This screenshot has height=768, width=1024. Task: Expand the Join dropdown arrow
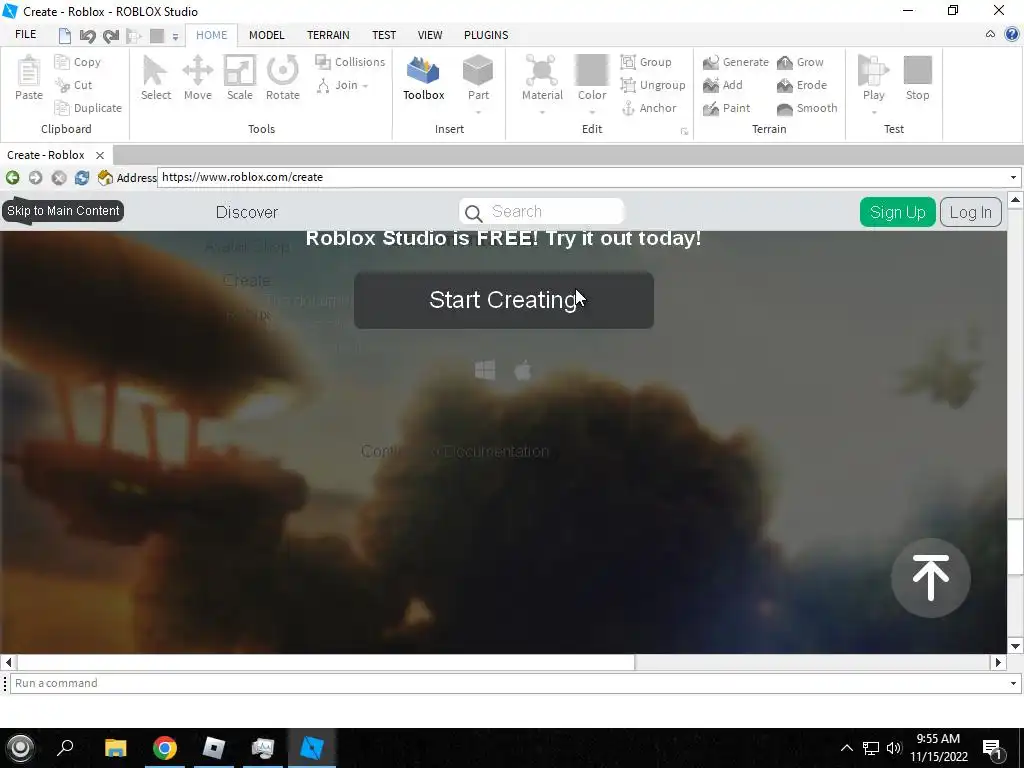click(x=365, y=86)
